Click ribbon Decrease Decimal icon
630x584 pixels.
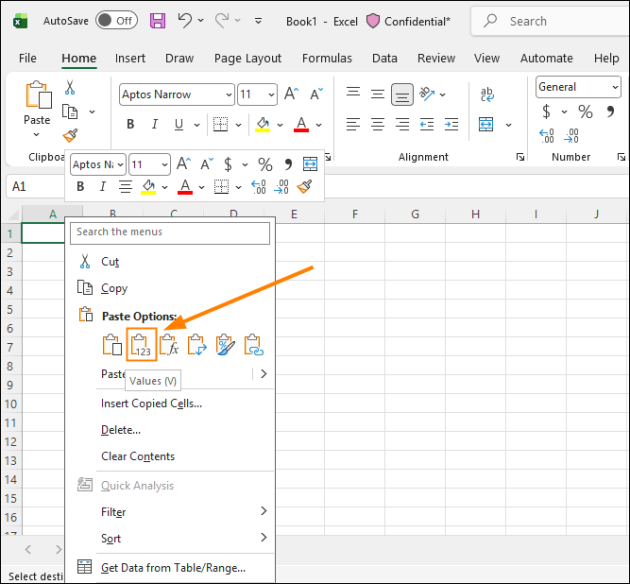coord(571,136)
